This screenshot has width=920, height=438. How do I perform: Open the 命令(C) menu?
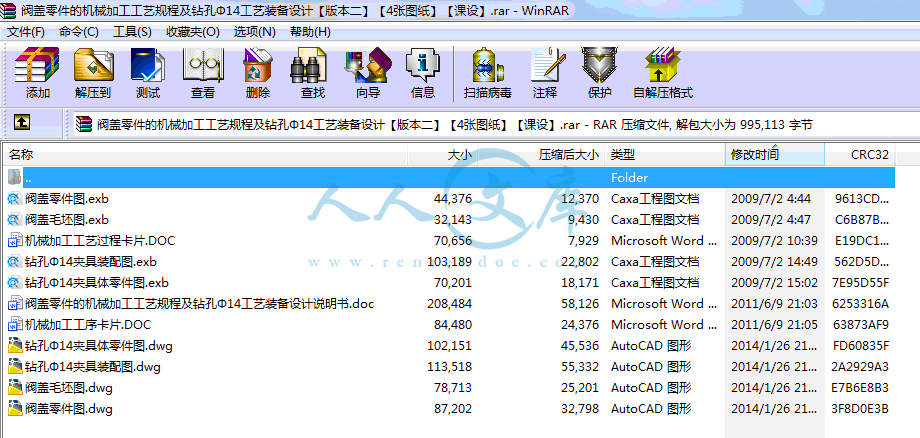[x=79, y=32]
